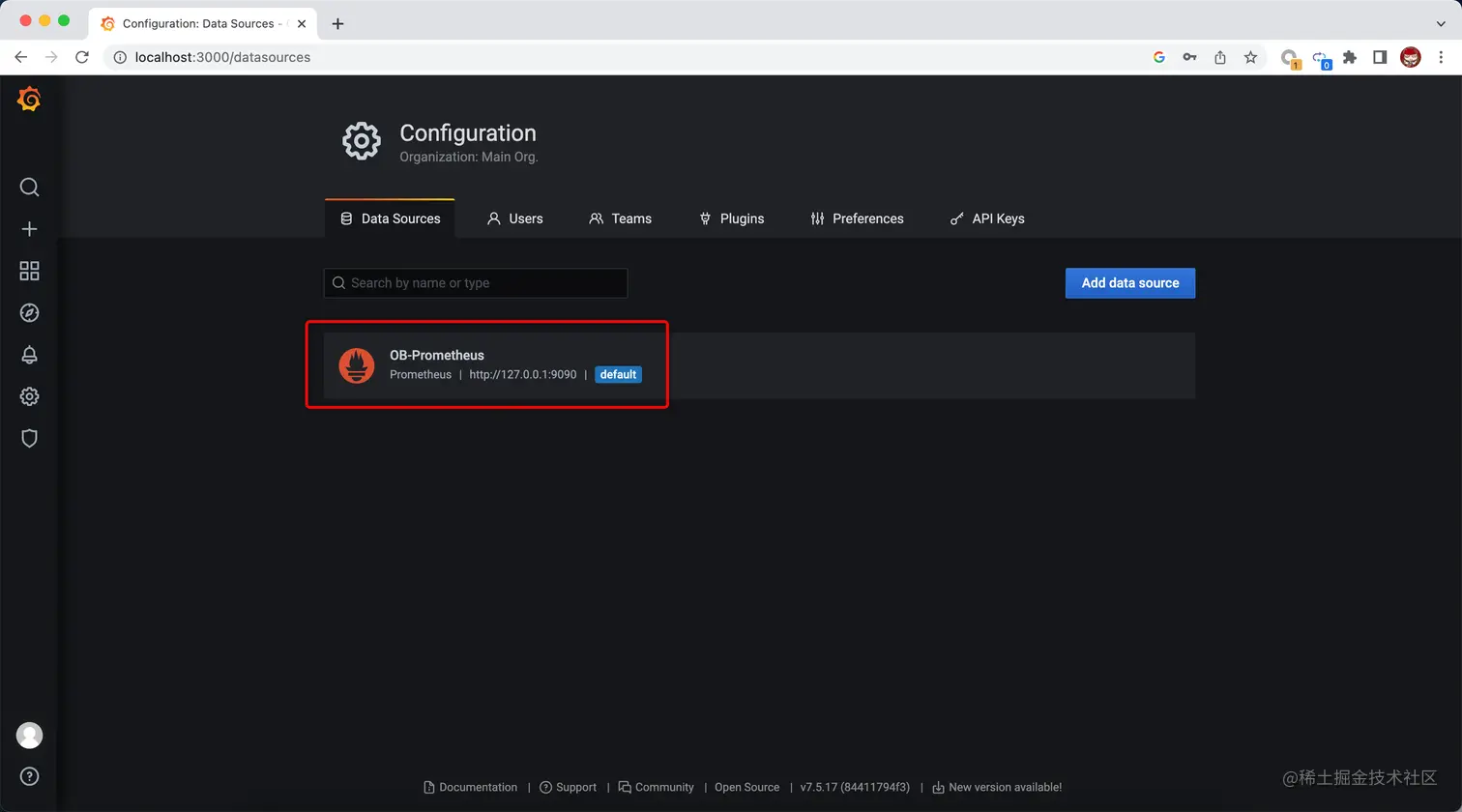This screenshot has height=812, width=1462.
Task: Open the user avatar in sidebar
Action: [x=29, y=735]
